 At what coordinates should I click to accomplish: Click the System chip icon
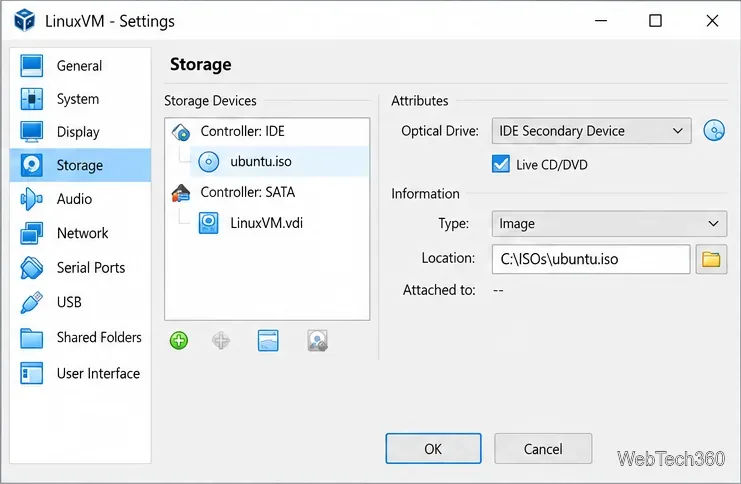(x=32, y=99)
